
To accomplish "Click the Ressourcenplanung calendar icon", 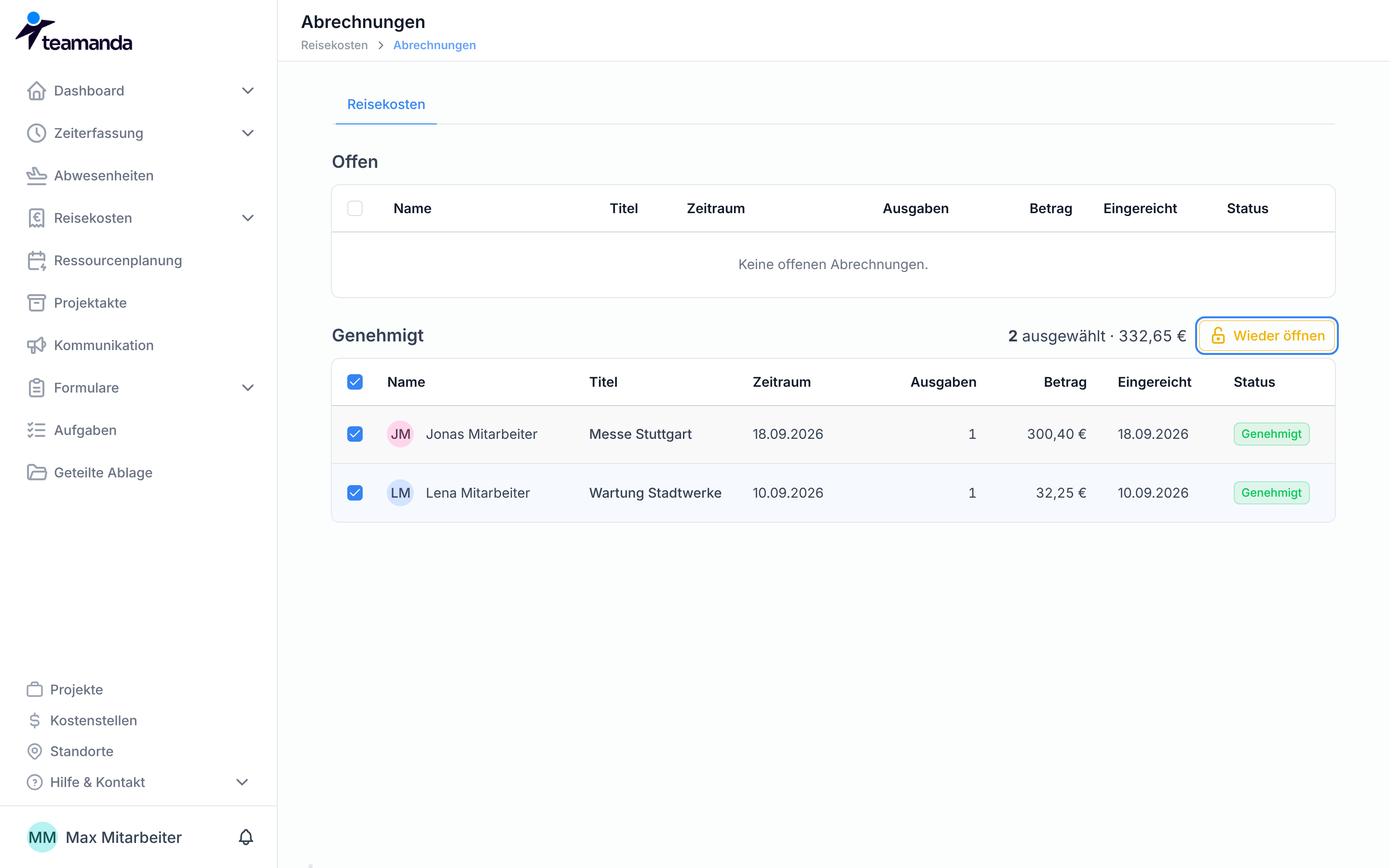I will 36,260.
